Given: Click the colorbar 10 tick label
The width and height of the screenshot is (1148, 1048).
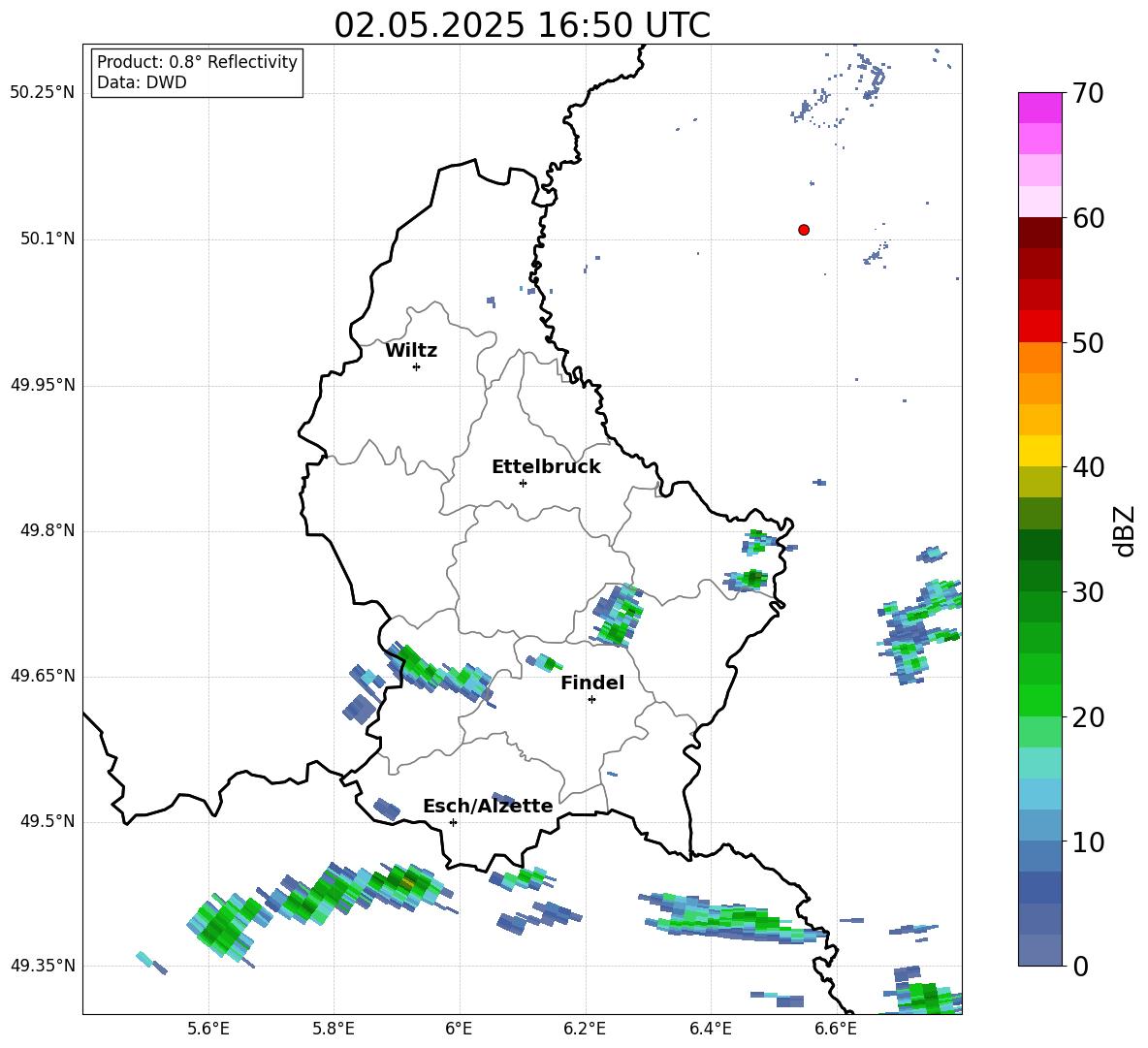Looking at the screenshot, I should [x=1088, y=842].
